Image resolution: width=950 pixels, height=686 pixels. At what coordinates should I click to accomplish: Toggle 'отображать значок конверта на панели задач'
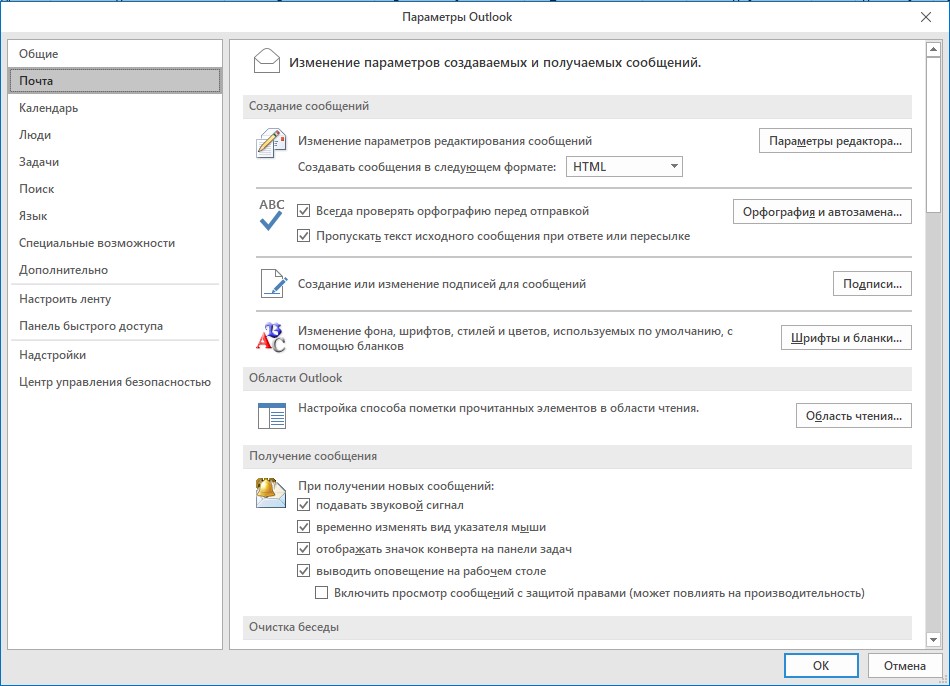pyautogui.click(x=304, y=548)
